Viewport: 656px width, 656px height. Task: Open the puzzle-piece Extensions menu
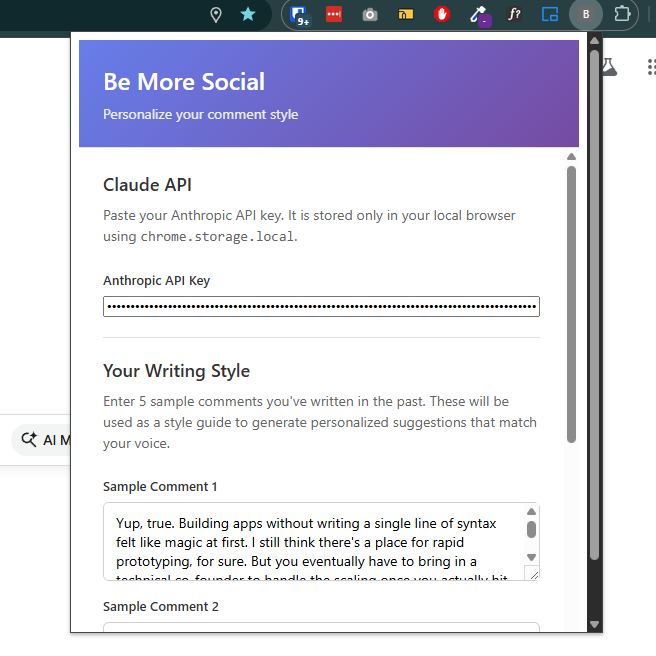tap(622, 14)
